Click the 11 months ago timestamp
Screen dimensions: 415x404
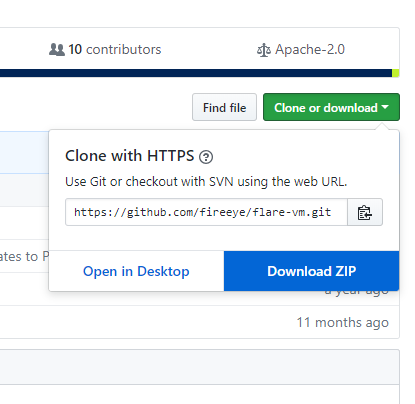tap(343, 322)
